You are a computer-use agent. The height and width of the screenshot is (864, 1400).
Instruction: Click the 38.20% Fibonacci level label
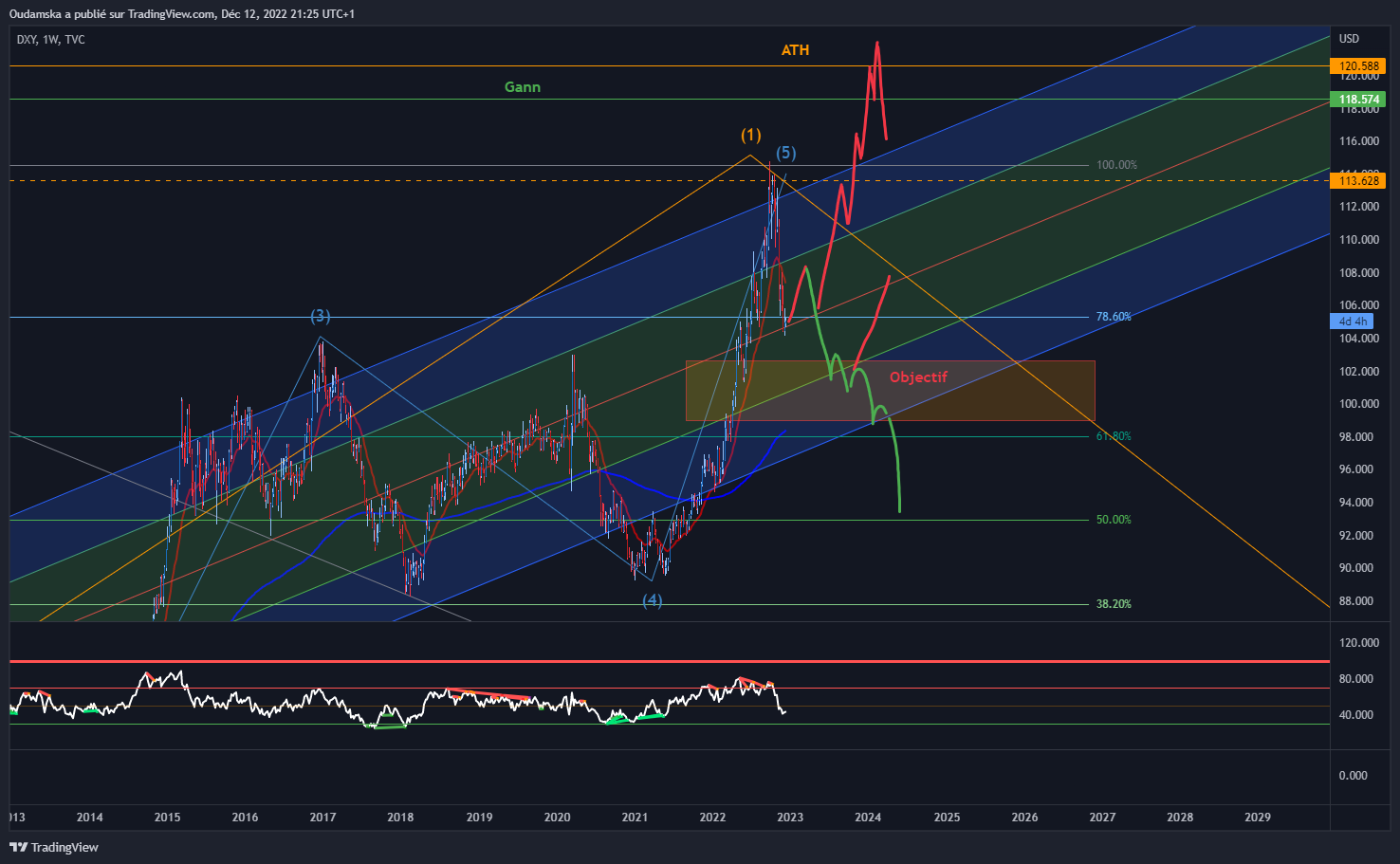pos(1114,604)
